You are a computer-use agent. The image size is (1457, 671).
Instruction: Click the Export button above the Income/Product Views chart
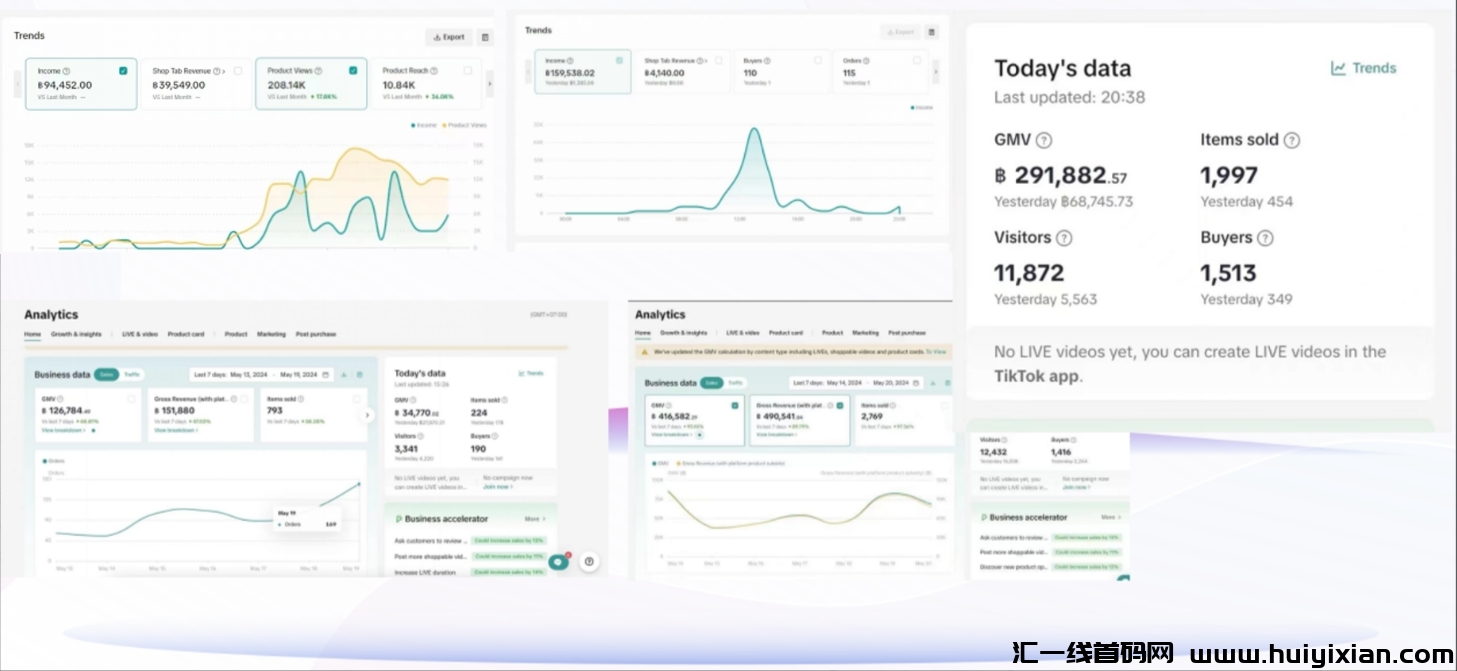[x=449, y=37]
